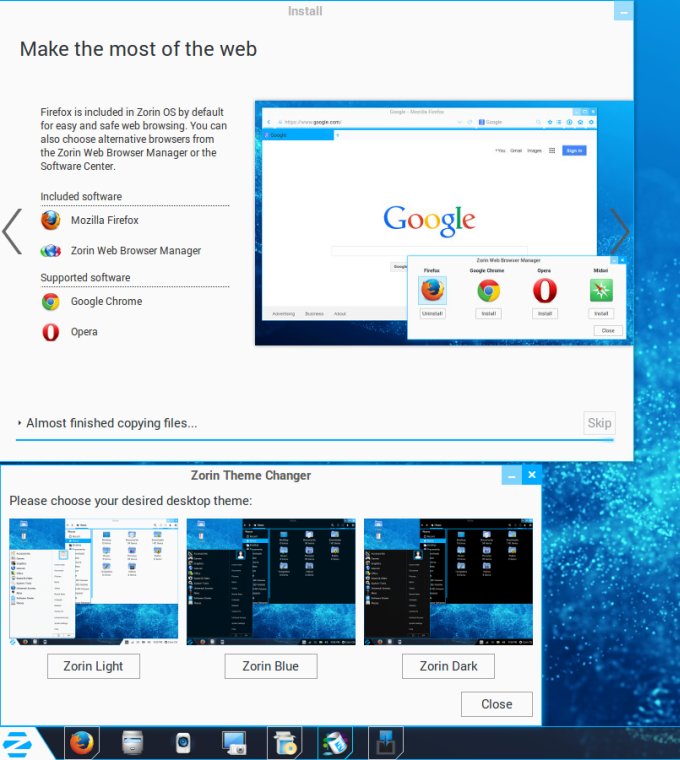
Task: Expand the copying files details triangle
Action: coord(19,423)
